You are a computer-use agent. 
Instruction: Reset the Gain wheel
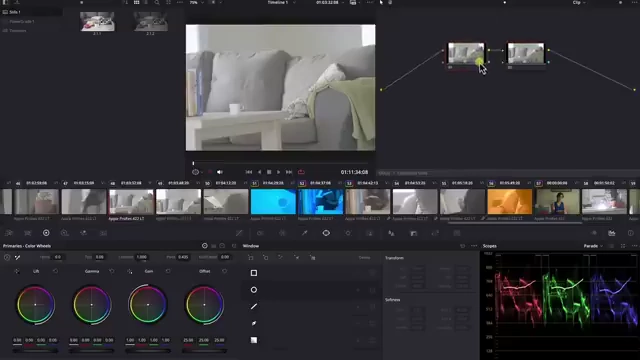168,271
